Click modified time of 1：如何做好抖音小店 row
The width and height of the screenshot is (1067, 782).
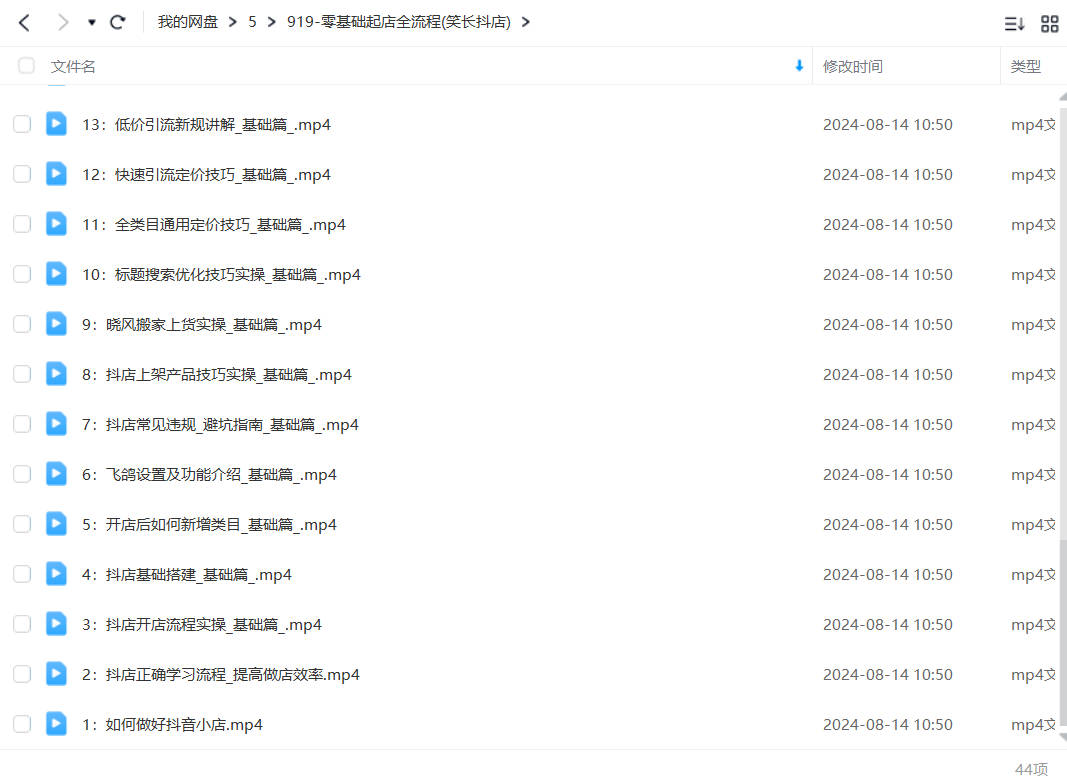click(887, 725)
